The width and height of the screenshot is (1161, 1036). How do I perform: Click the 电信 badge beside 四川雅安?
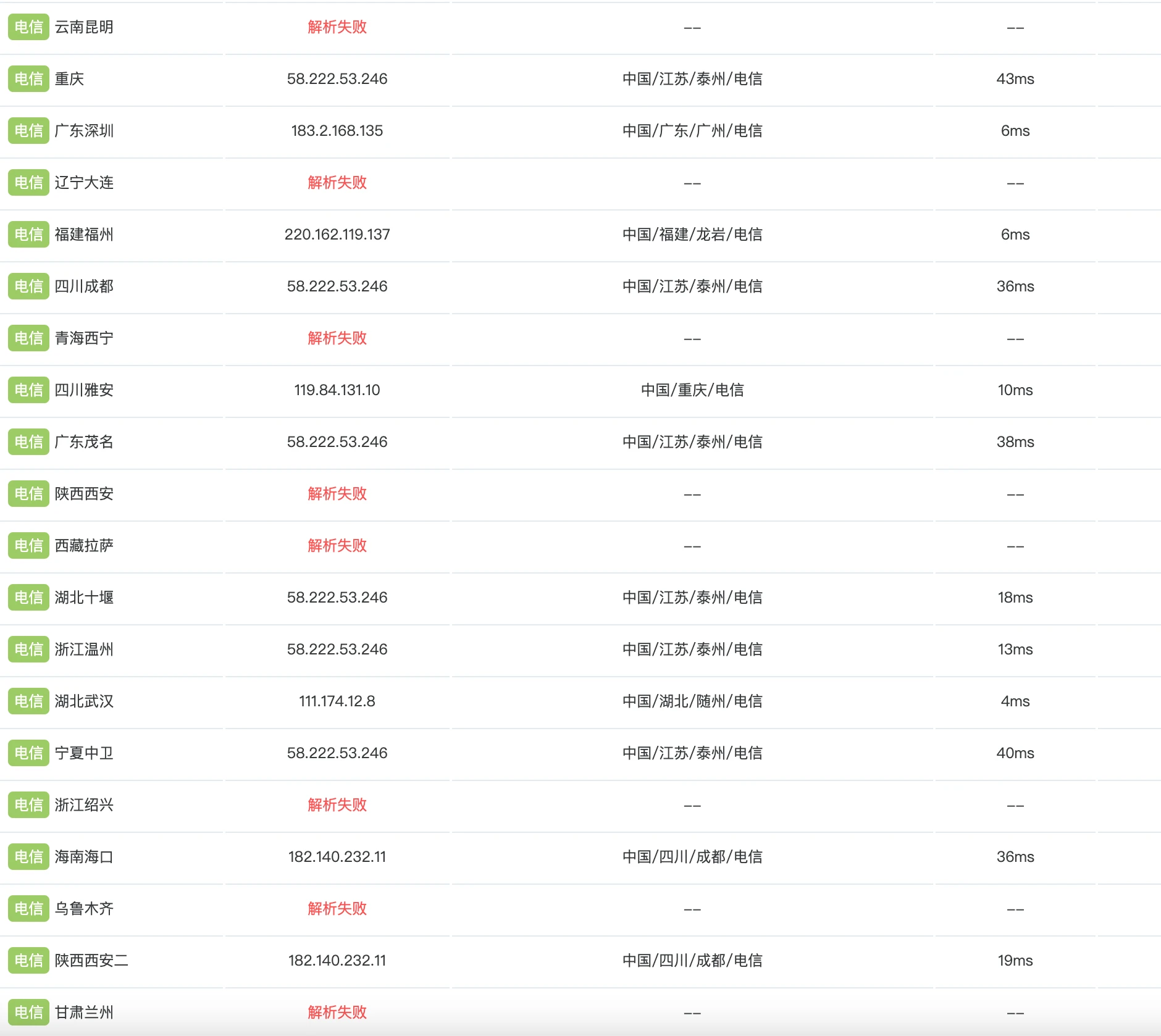click(x=28, y=390)
